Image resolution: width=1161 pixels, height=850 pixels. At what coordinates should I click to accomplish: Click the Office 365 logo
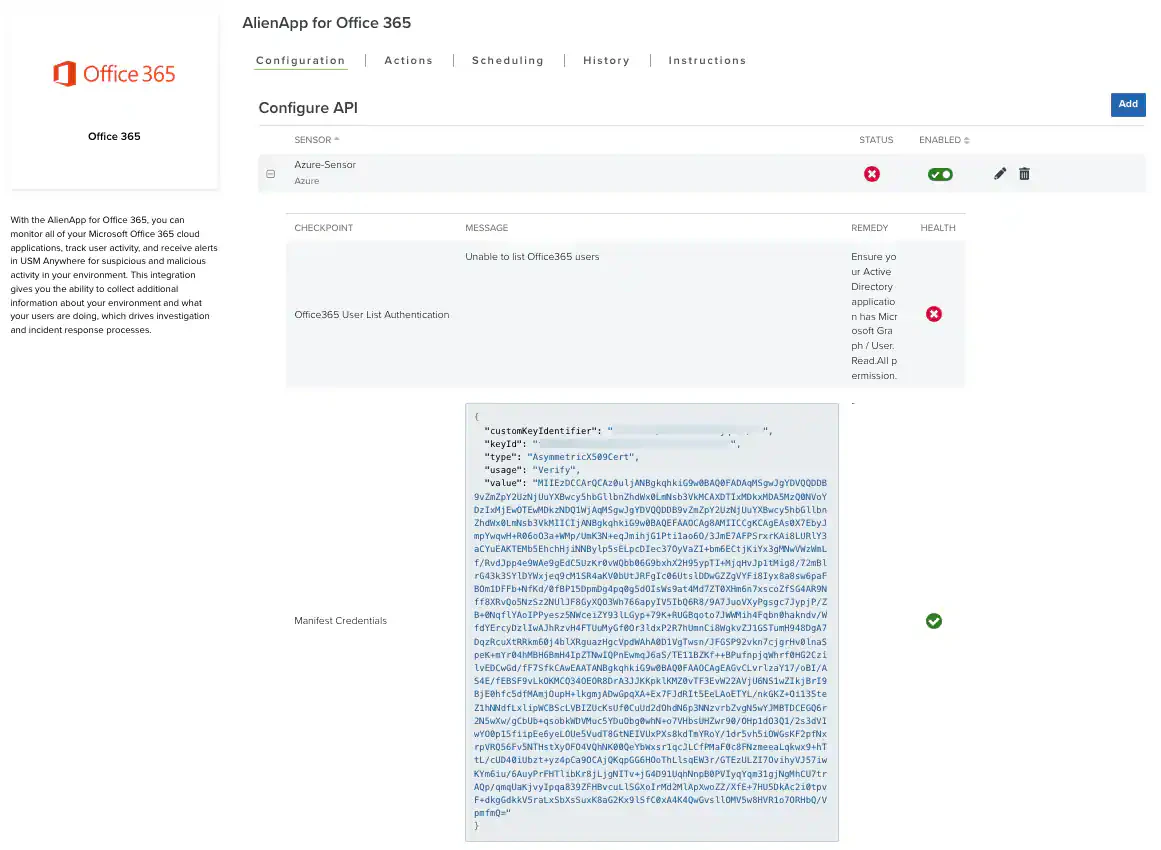click(114, 74)
